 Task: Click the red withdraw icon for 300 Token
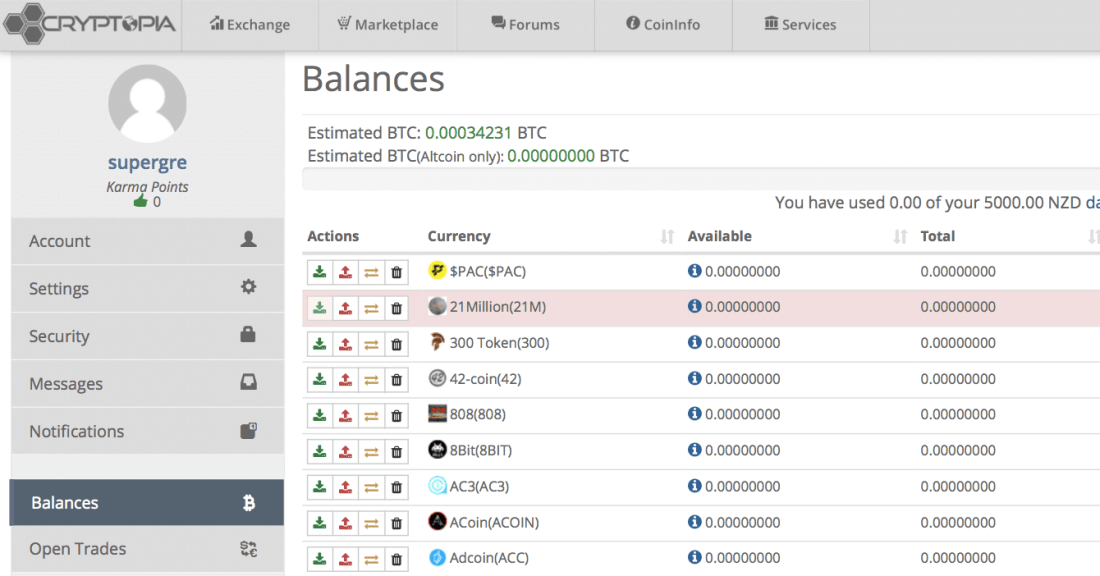[x=345, y=344]
